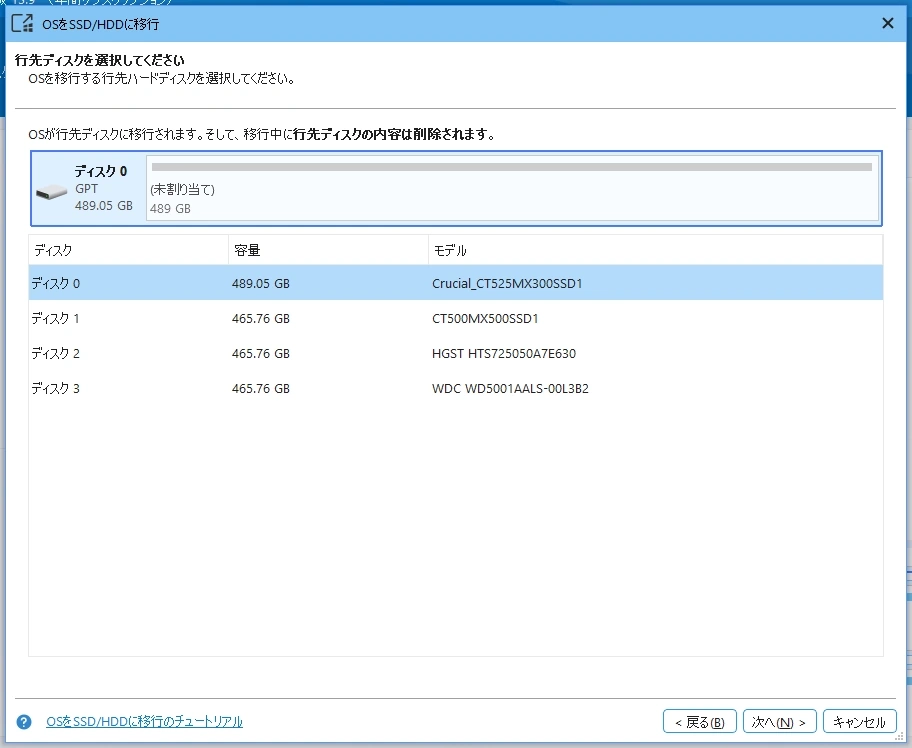Click the disk drive icon for ディスク 0
This screenshot has width=912, height=748.
click(x=51, y=191)
